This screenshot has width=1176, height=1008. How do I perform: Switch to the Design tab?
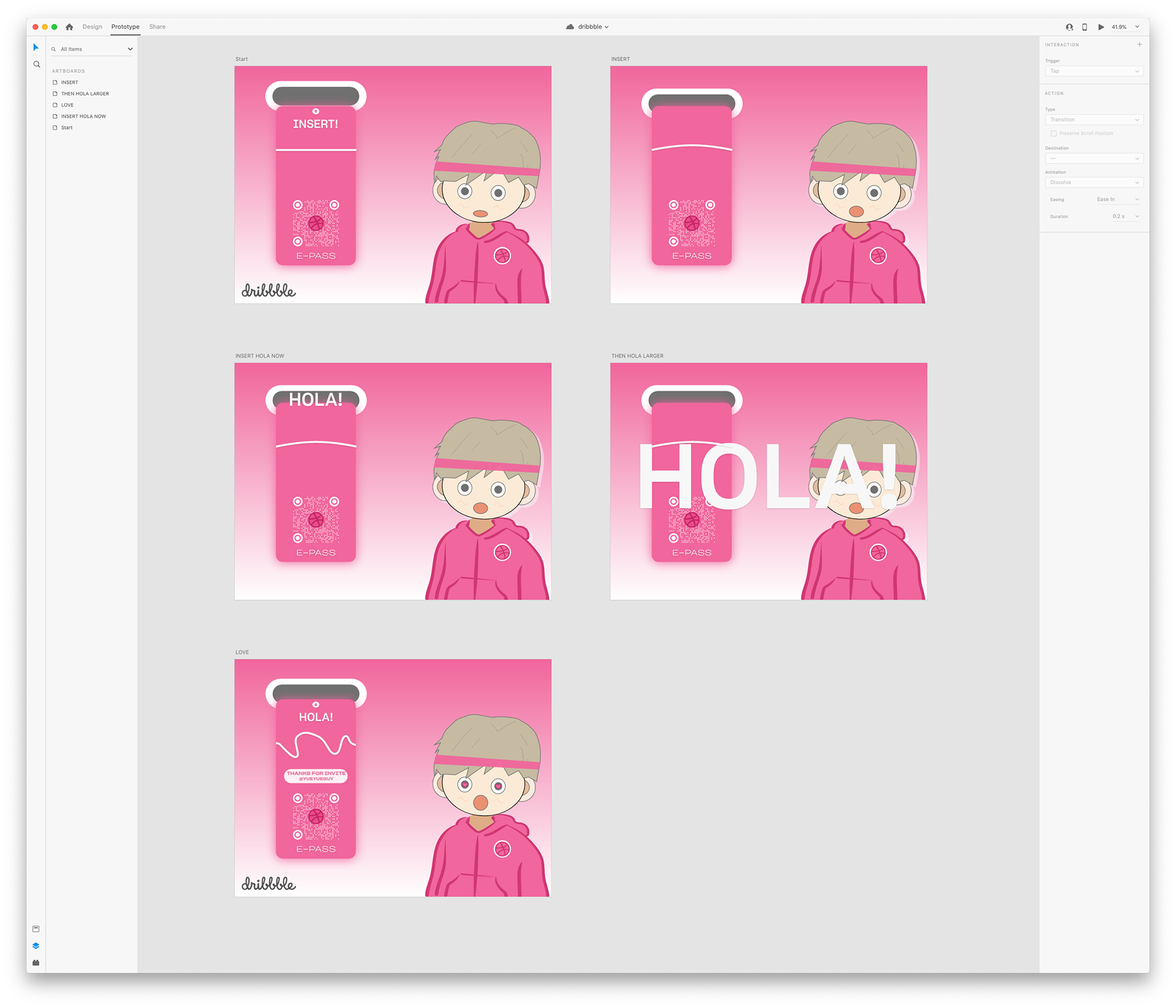pos(92,27)
